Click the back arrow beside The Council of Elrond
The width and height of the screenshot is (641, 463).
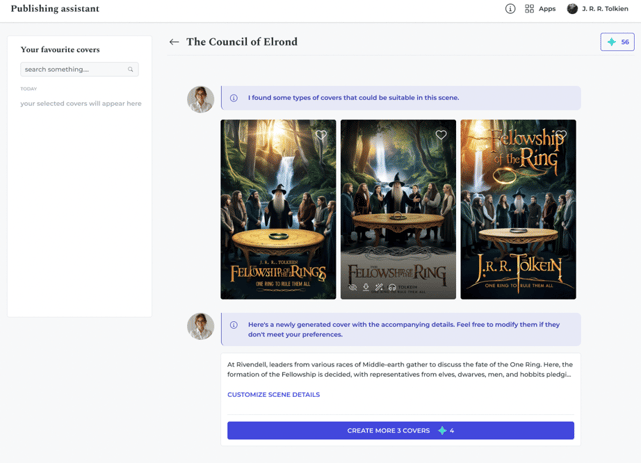pyautogui.click(x=174, y=42)
